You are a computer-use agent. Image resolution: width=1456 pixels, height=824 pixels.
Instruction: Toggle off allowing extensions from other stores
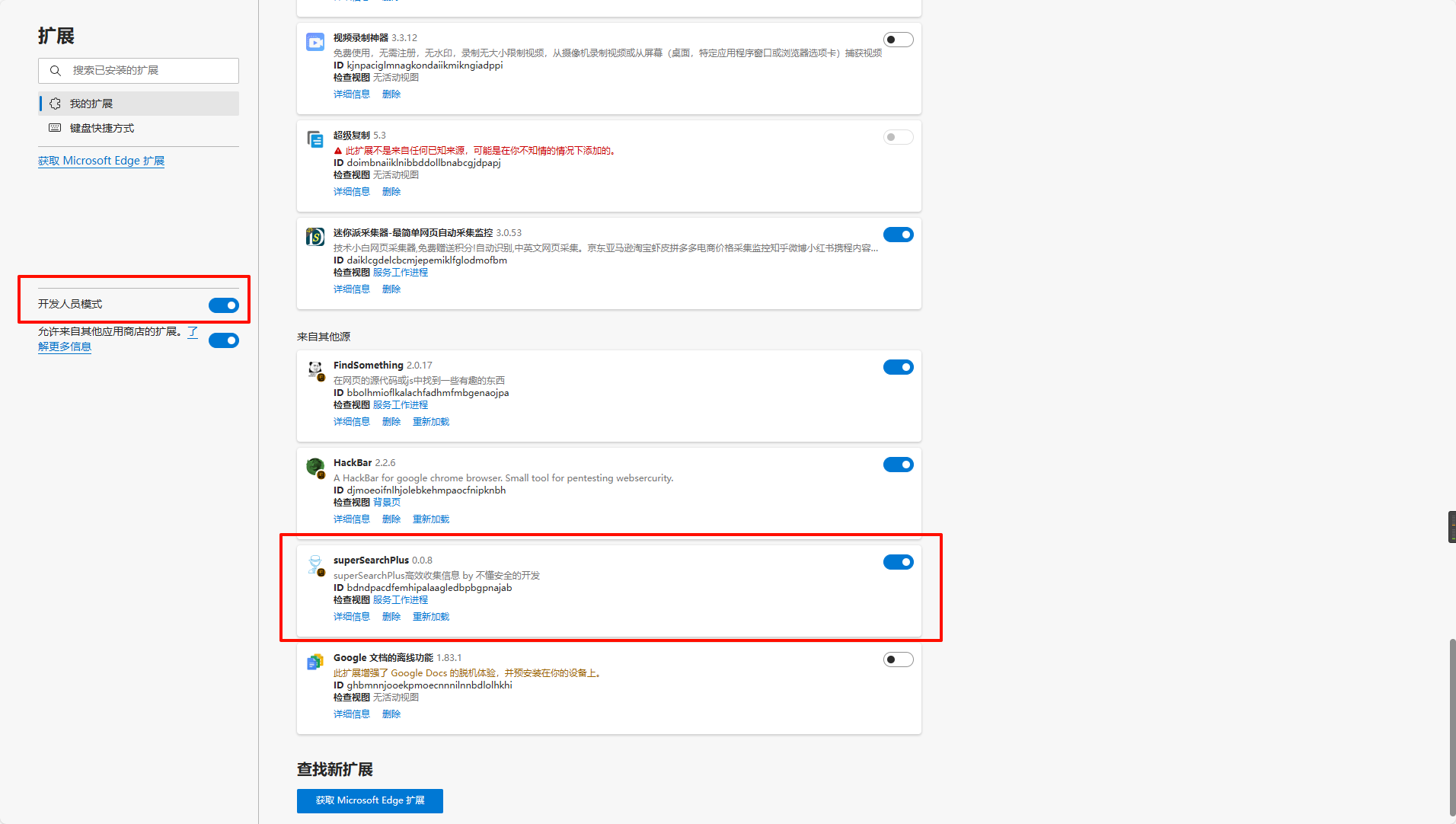tap(223, 340)
